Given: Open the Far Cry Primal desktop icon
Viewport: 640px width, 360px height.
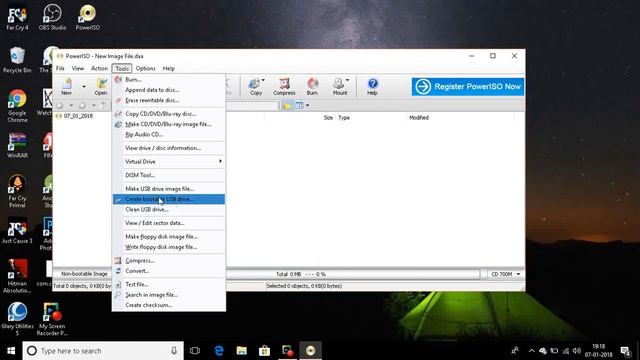Looking at the screenshot, I should 17,192.
